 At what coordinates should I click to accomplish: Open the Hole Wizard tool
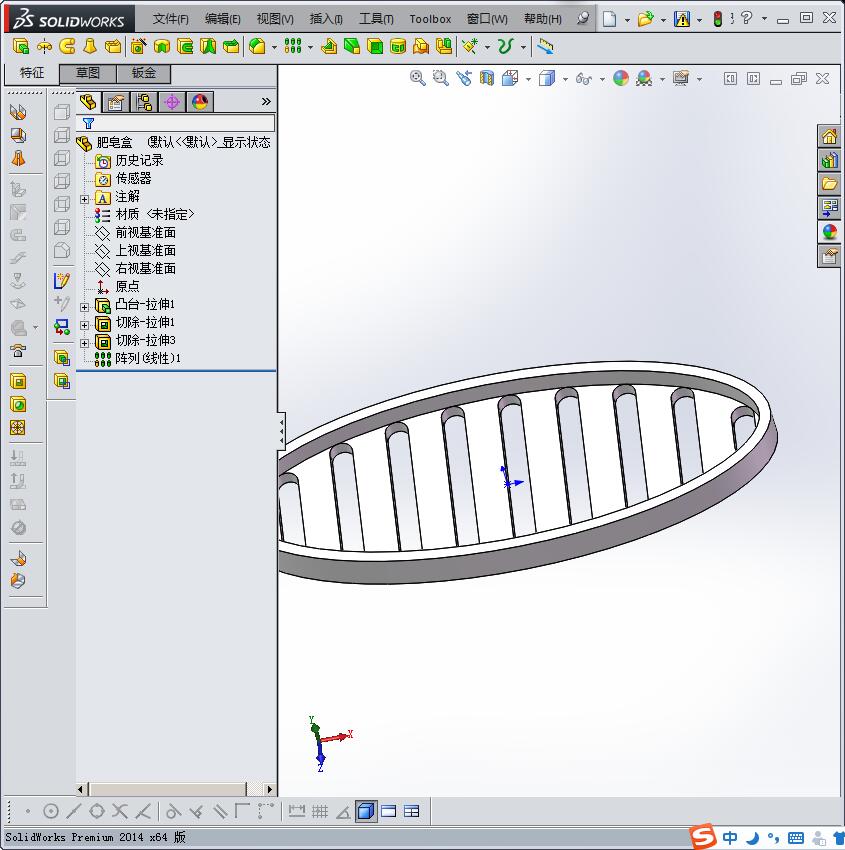pos(138,47)
